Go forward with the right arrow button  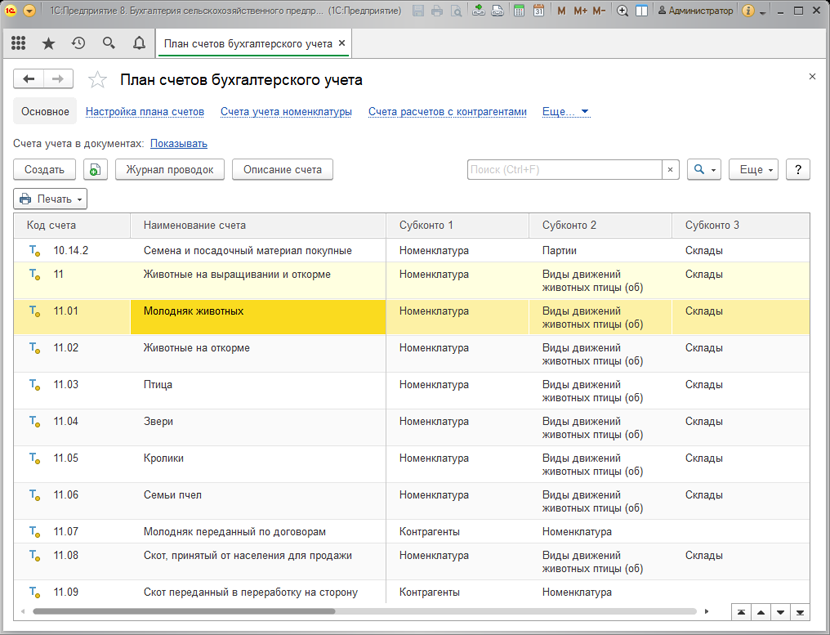58,79
